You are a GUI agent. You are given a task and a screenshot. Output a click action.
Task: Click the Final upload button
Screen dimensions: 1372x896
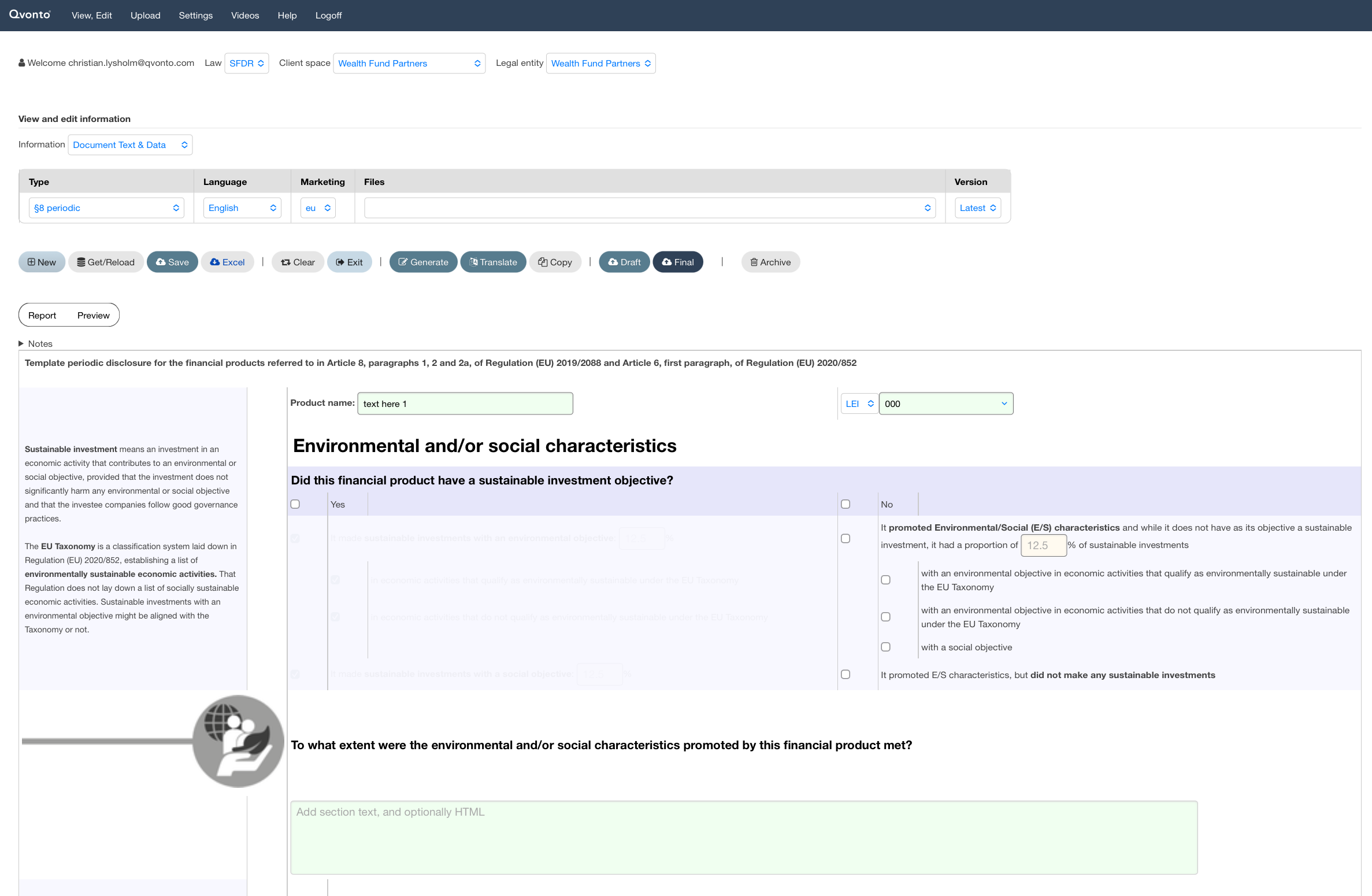[677, 262]
